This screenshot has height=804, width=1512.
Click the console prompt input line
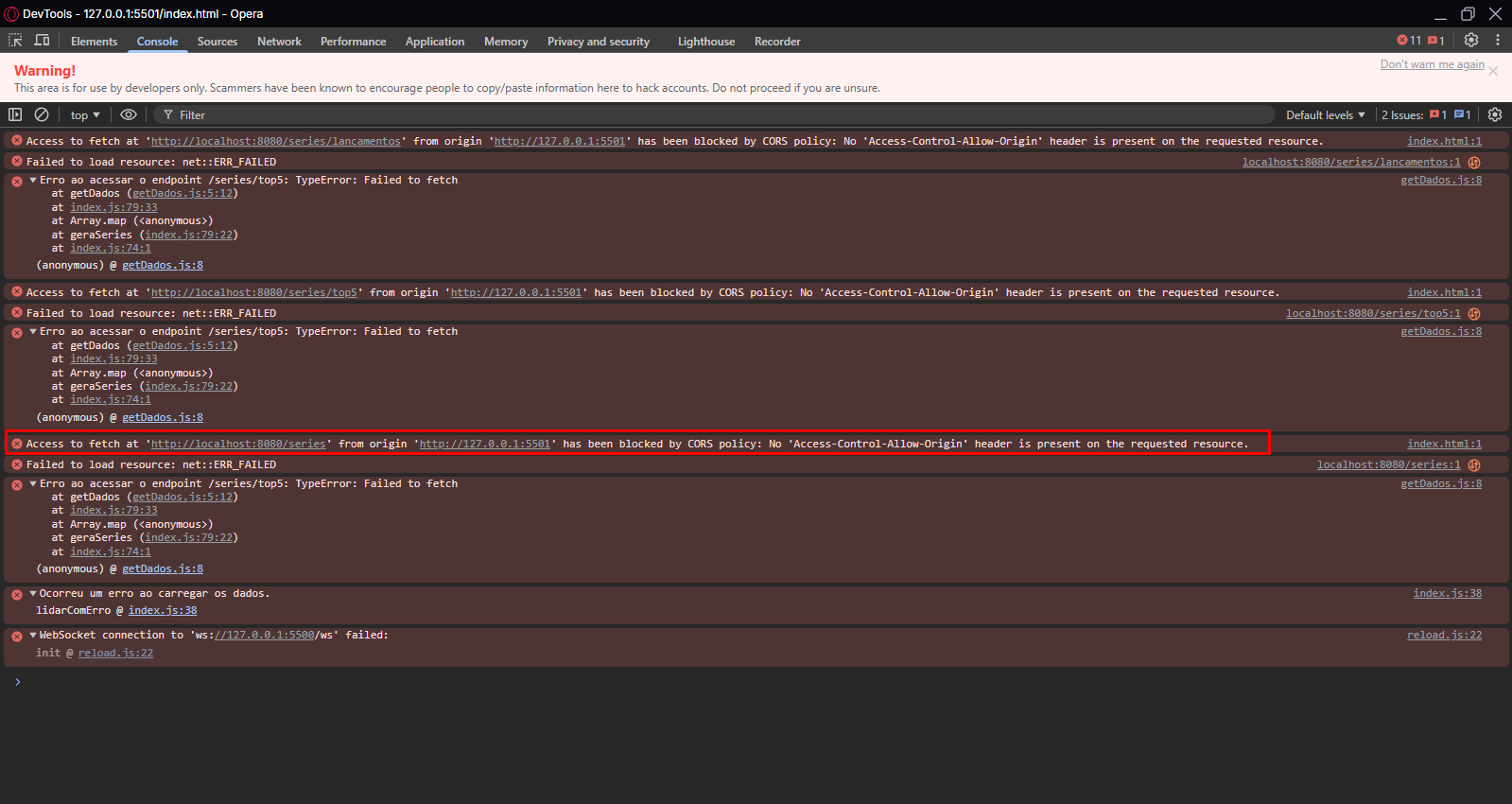[x=756, y=681]
